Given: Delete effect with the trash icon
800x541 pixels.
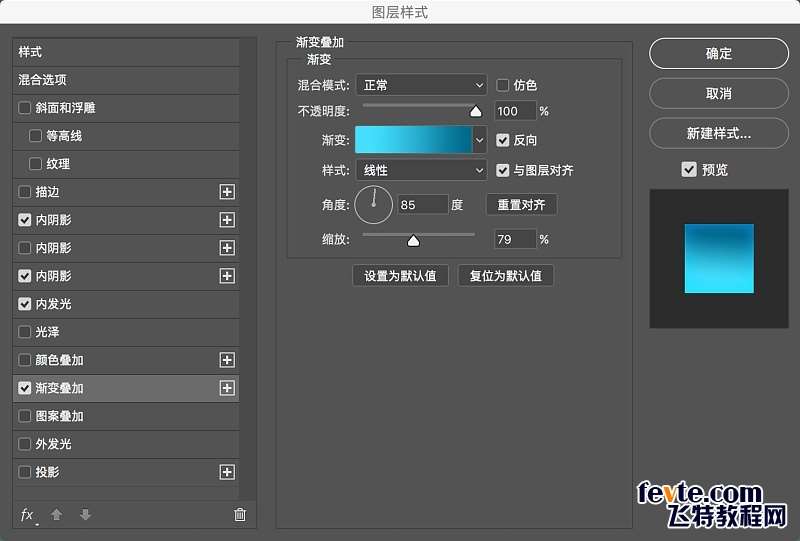Looking at the screenshot, I should pyautogui.click(x=240, y=514).
